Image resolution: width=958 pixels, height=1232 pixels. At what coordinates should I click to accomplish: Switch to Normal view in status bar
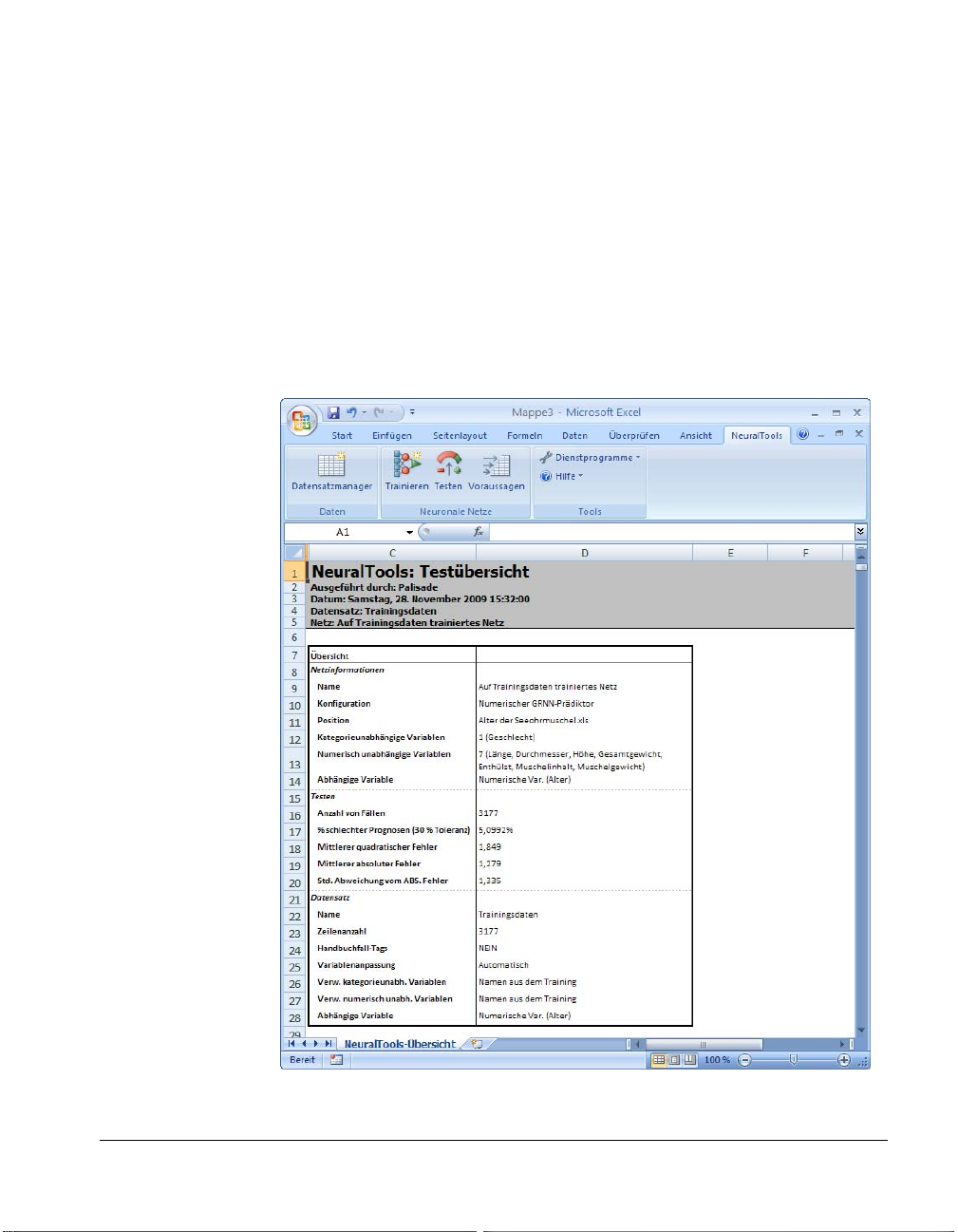point(658,1060)
